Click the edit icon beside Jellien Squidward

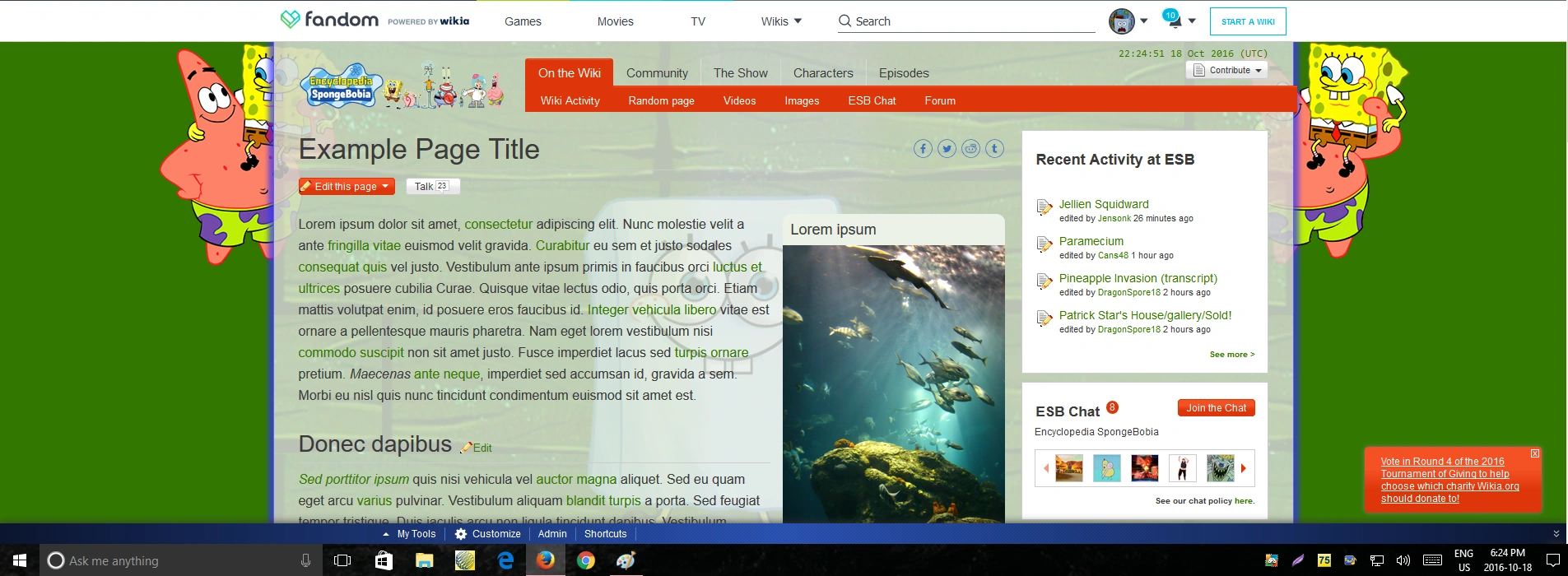[x=1044, y=207]
